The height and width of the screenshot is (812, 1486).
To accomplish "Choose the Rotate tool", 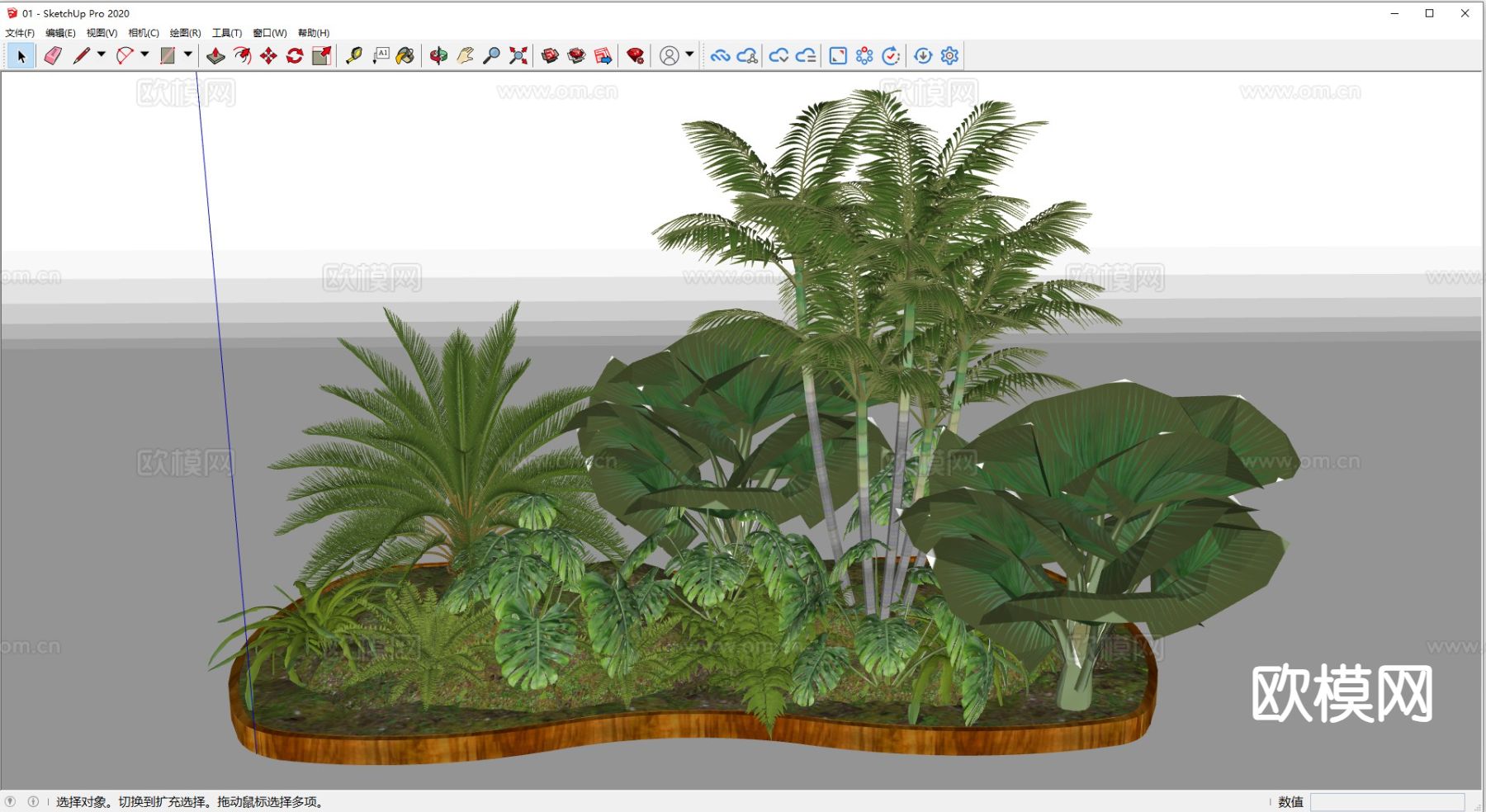I will [x=295, y=55].
